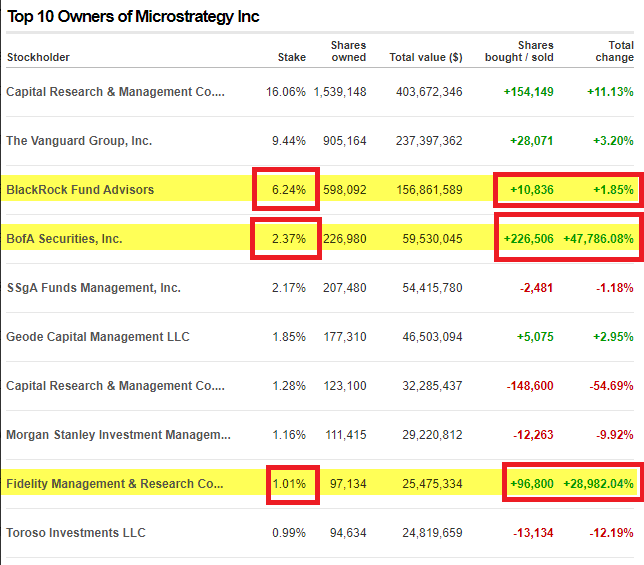
Task: Click the Shares owned column header
Action: (x=348, y=51)
